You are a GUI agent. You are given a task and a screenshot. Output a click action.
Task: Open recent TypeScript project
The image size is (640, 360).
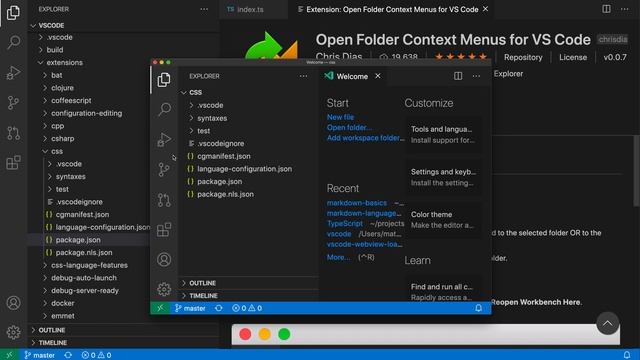tap(344, 224)
